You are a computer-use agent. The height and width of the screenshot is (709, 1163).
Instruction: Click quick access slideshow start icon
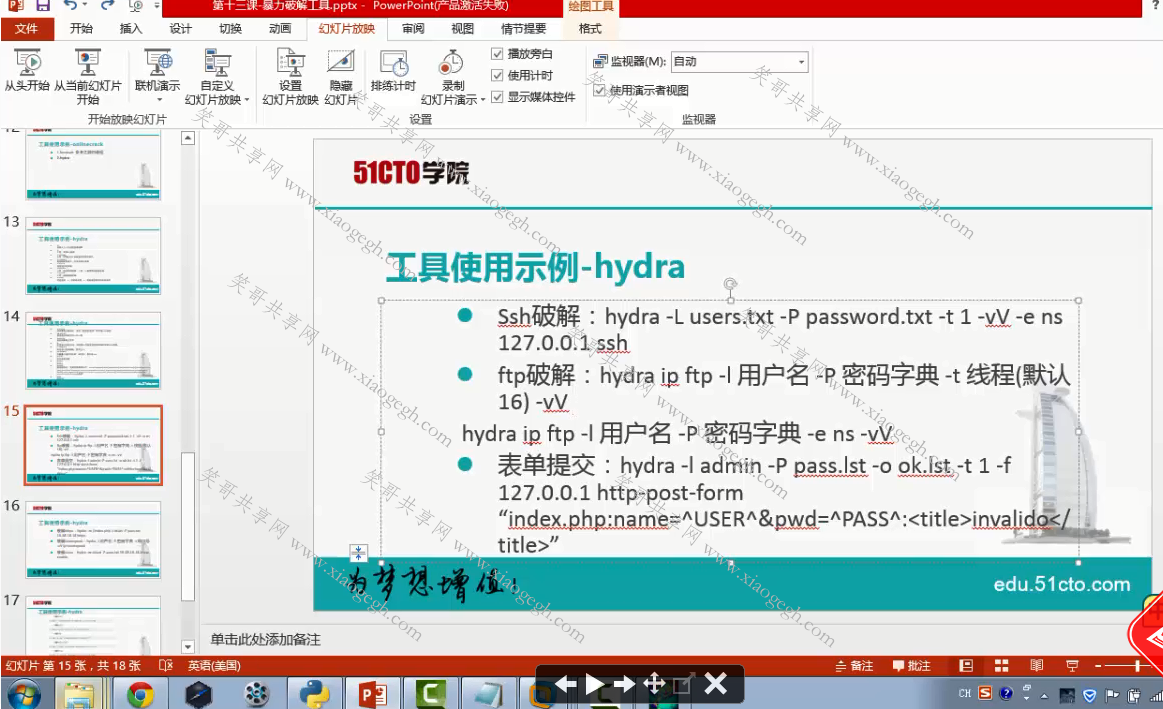click(136, 5)
